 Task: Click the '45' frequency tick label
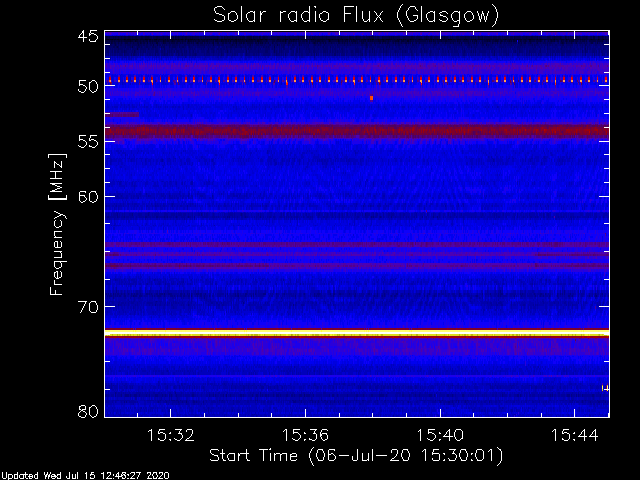pyautogui.click(x=88, y=37)
